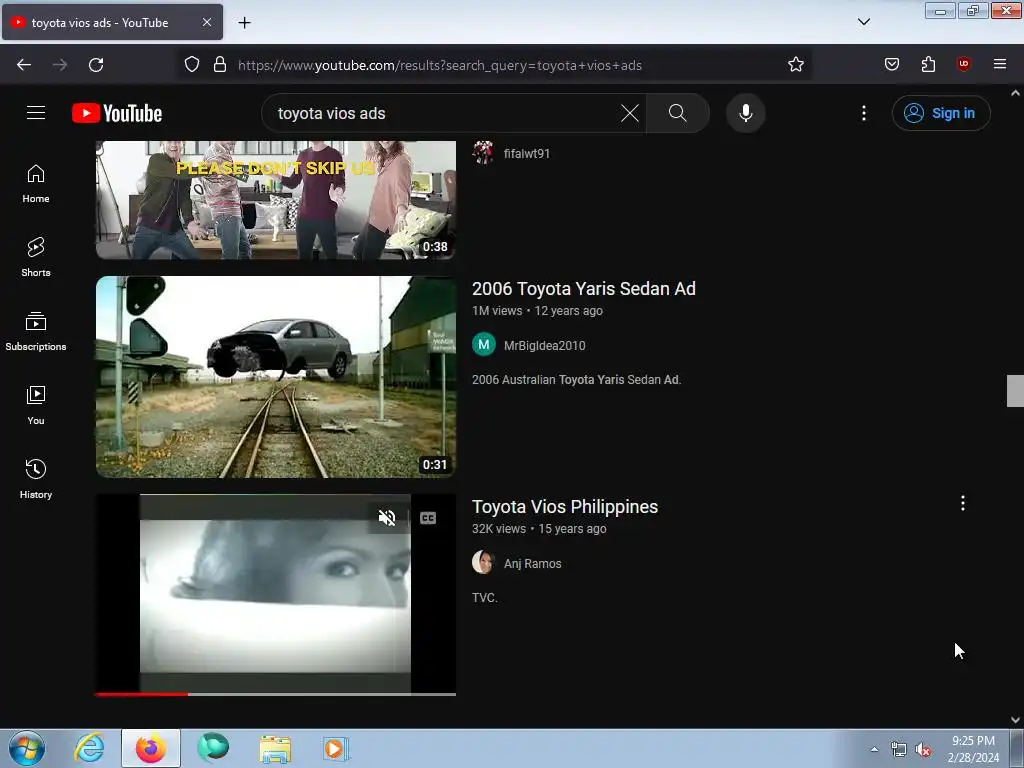Close the toyota vios ads tab

coord(206,22)
